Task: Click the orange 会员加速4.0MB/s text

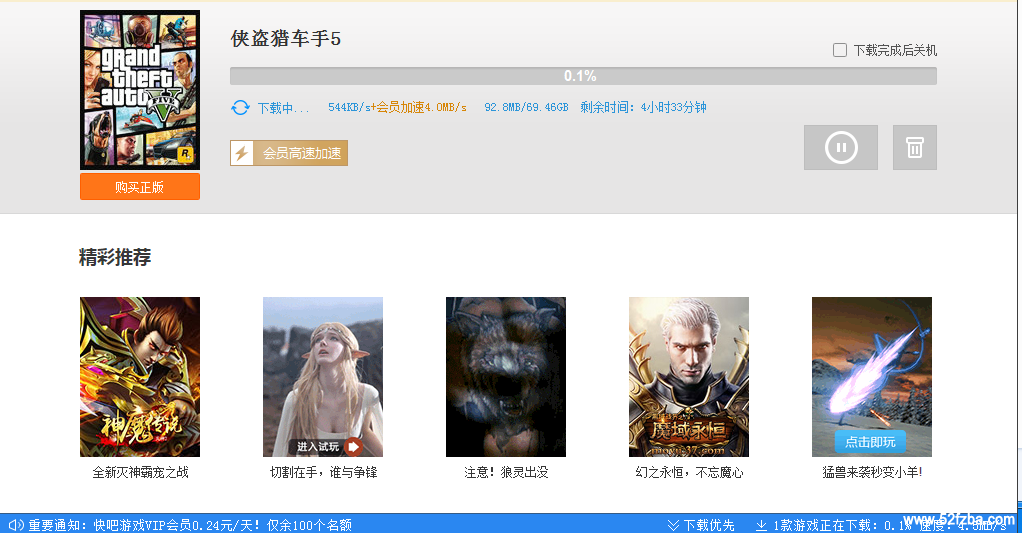Action: tap(421, 108)
